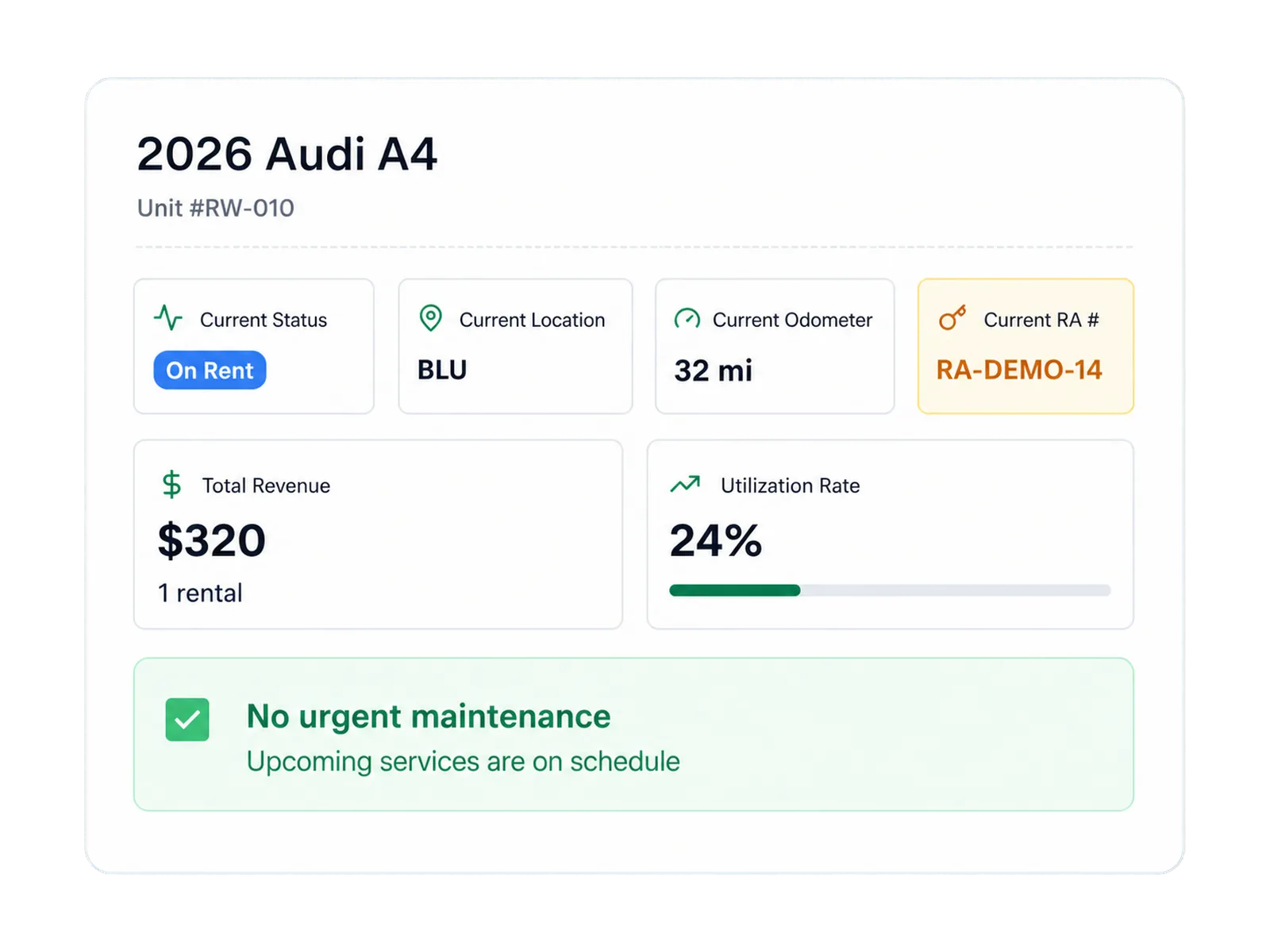This screenshot has height=952, width=1270.
Task: Click the 32 mi odometer value
Action: (713, 370)
